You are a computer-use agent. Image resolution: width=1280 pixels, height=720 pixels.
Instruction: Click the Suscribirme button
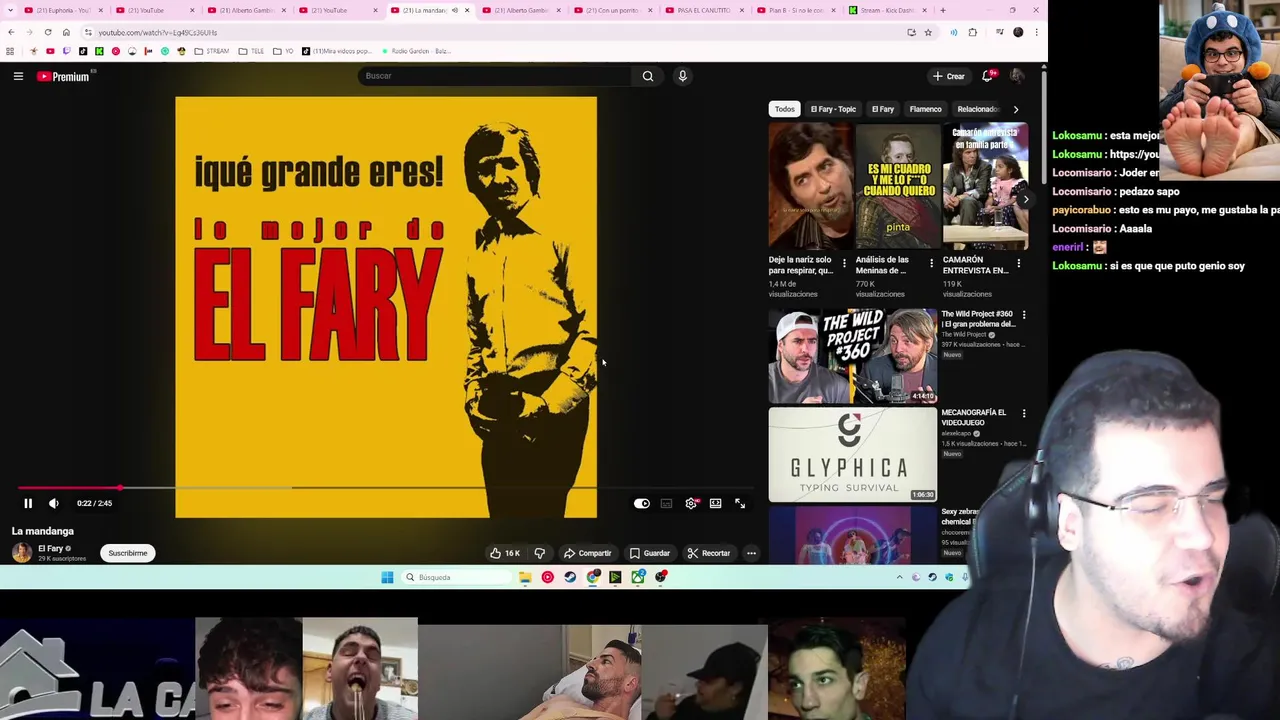pyautogui.click(x=128, y=553)
